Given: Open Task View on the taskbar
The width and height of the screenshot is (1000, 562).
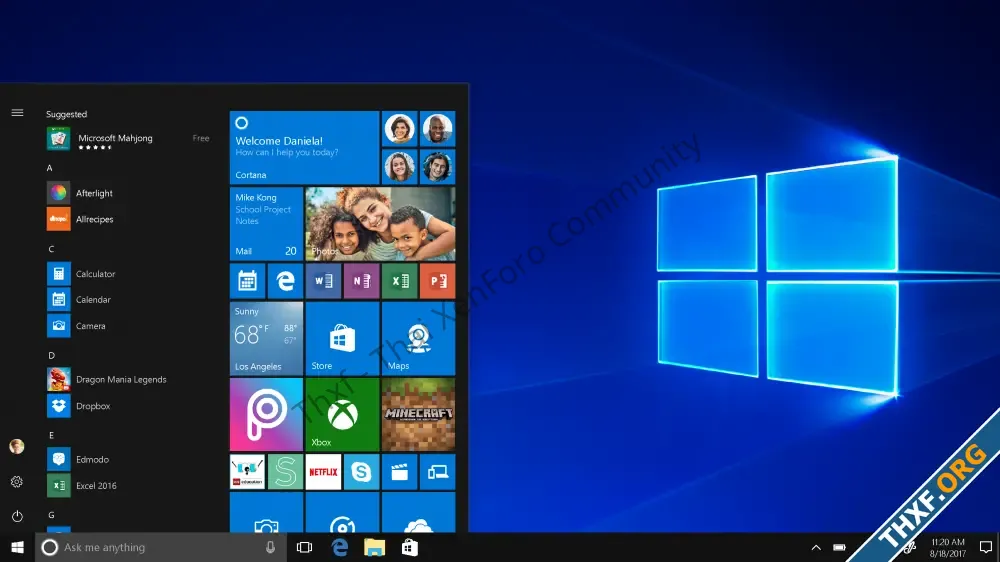Looking at the screenshot, I should coord(304,547).
